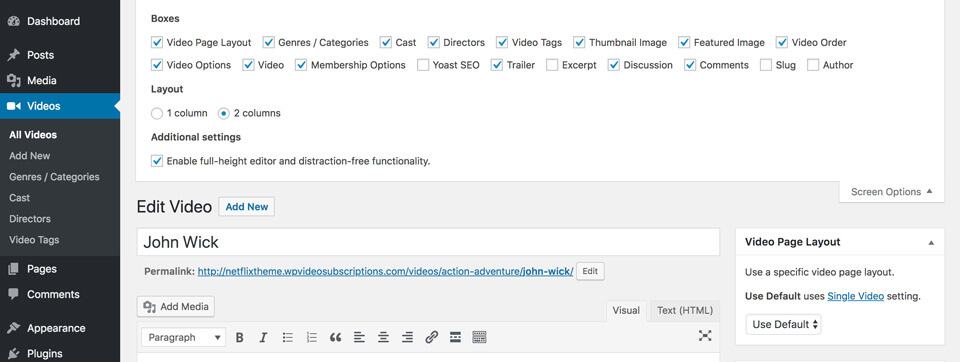
Task: Open distraction-free writing mode
Action: pyautogui.click(x=705, y=335)
